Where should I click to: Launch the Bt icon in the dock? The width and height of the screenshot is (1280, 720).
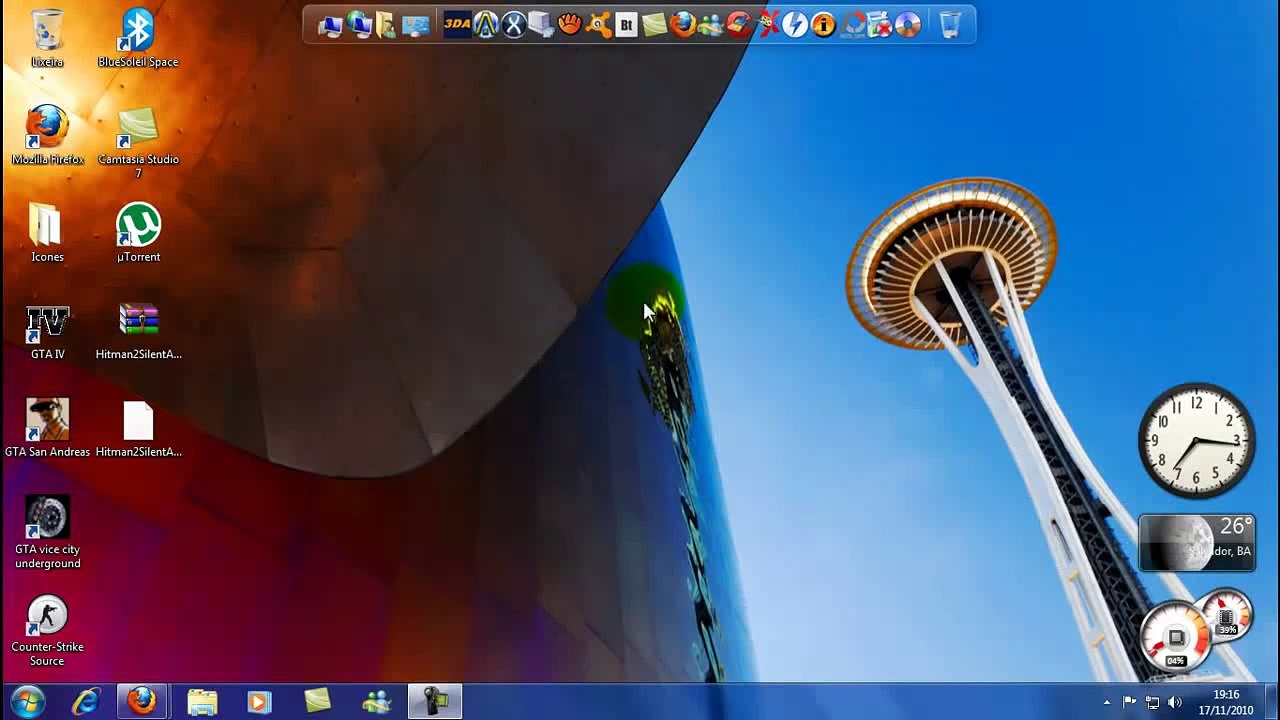point(625,25)
